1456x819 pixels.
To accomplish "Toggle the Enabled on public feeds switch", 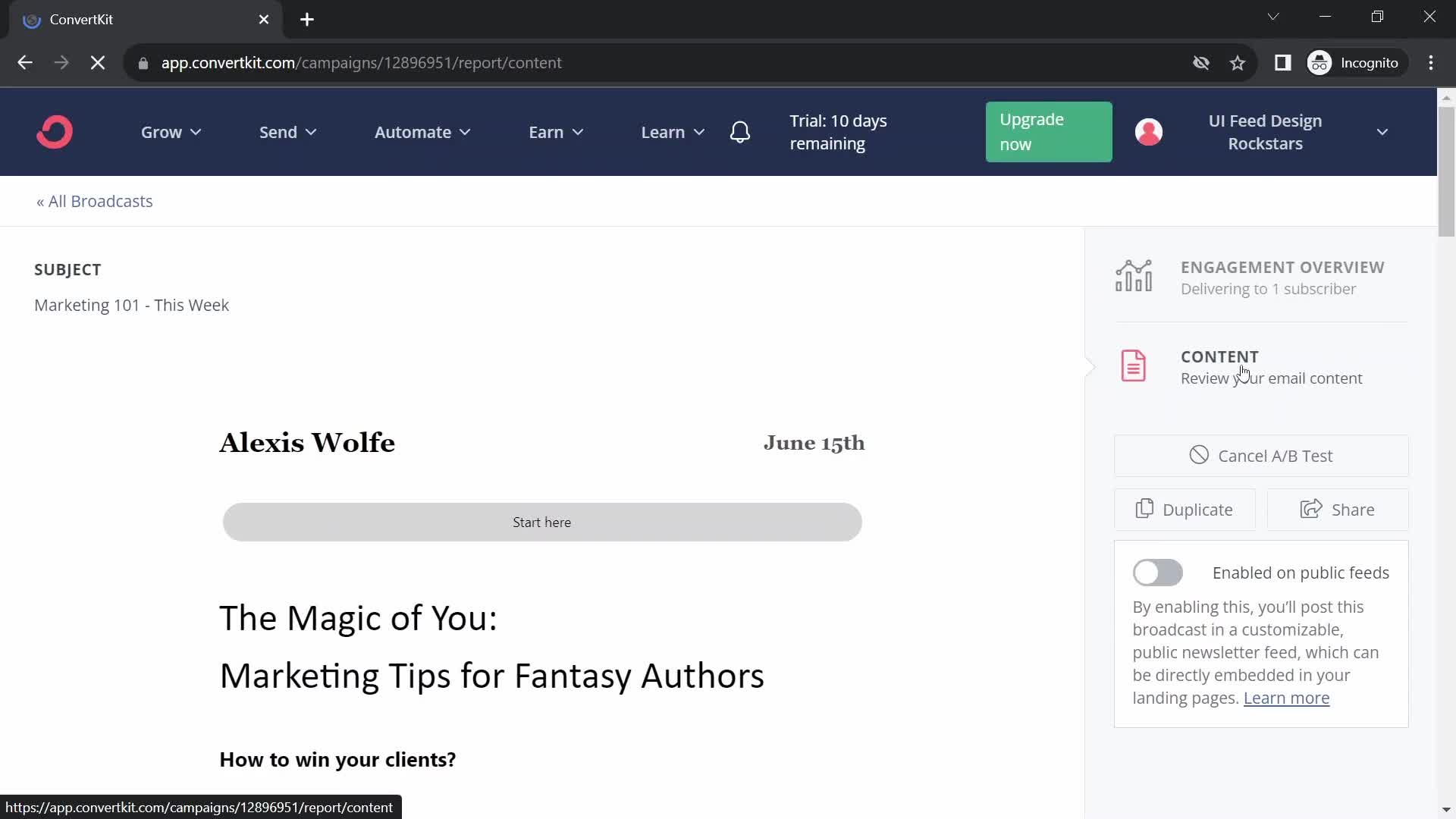I will coord(1157,572).
